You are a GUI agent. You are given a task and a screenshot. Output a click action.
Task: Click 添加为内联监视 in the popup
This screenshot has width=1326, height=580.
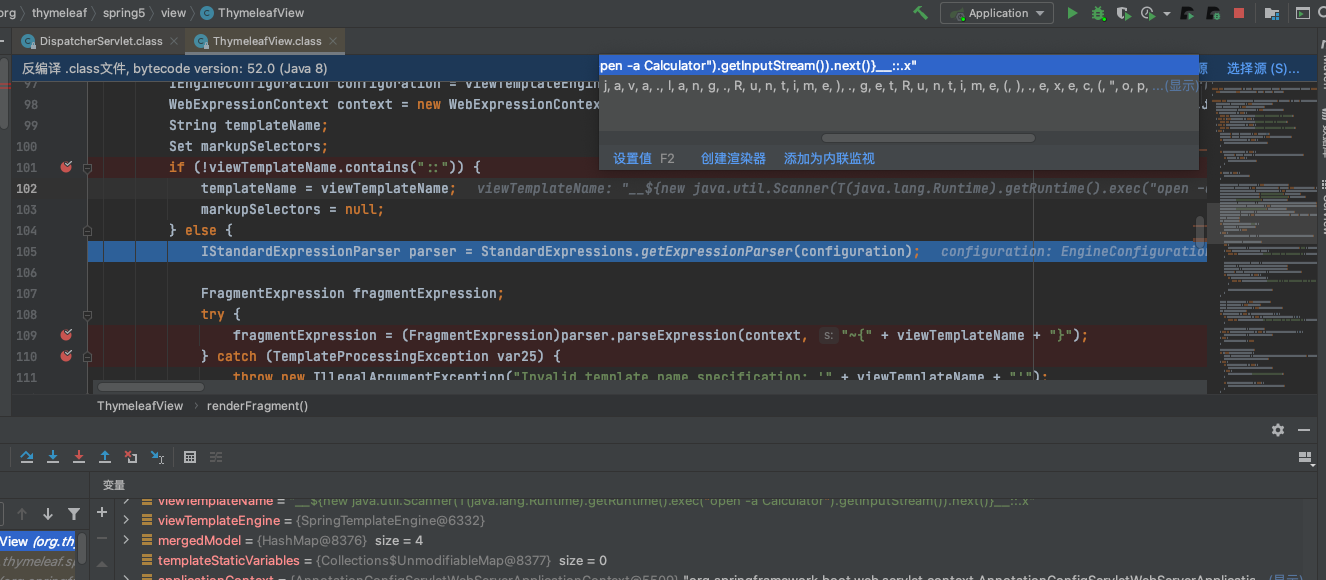[x=829, y=158]
